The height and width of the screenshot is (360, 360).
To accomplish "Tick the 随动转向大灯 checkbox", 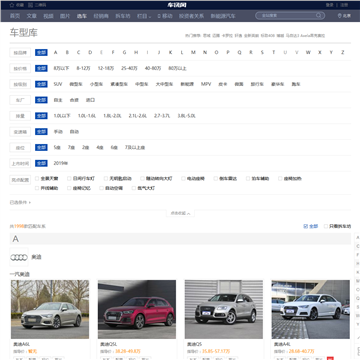I will coord(142,179).
